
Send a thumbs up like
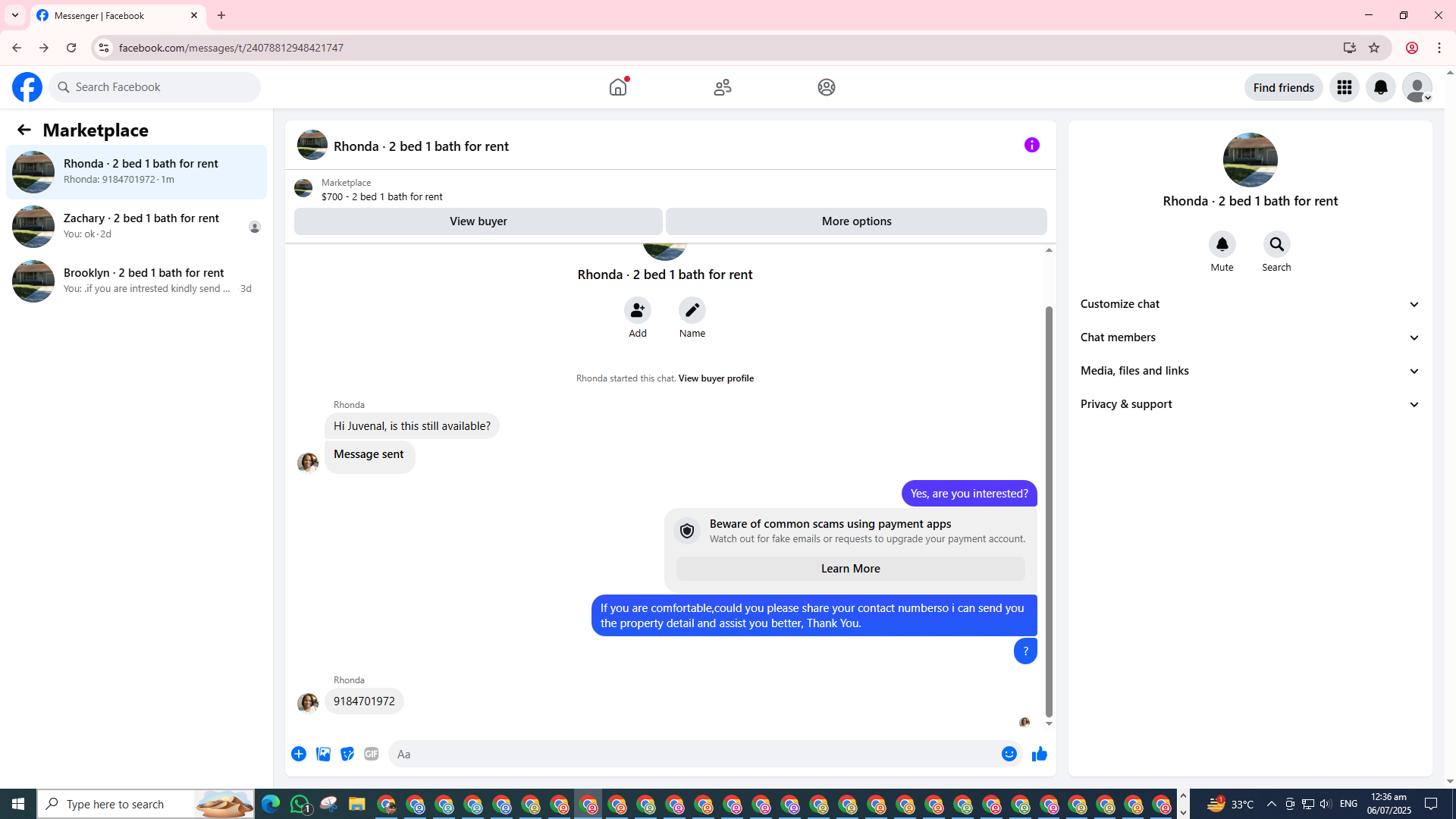coord(1039,754)
